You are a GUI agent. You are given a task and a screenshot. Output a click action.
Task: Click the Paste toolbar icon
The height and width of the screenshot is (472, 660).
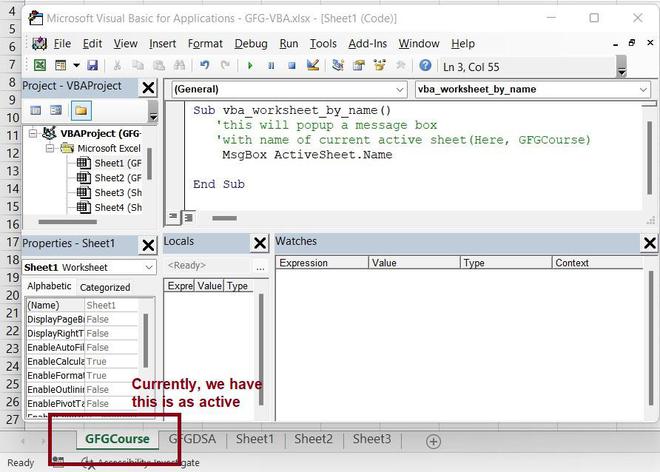[159, 65]
